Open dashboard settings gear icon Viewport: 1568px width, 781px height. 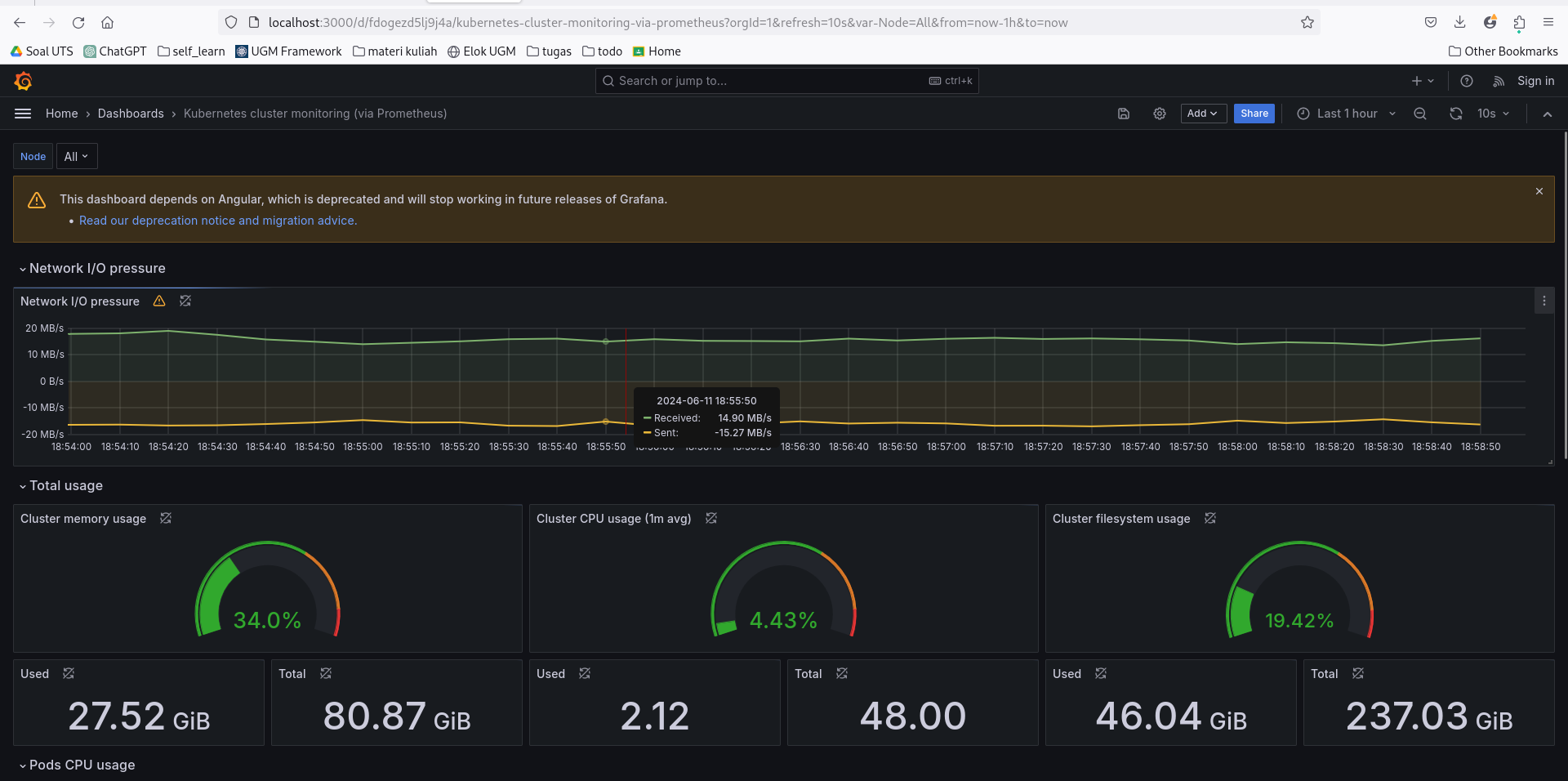pos(1160,114)
